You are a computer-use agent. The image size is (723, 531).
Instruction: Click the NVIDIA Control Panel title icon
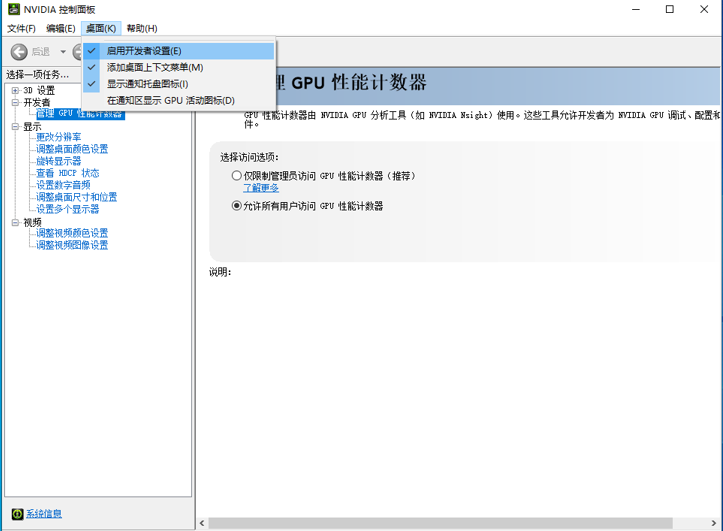tap(14, 9)
